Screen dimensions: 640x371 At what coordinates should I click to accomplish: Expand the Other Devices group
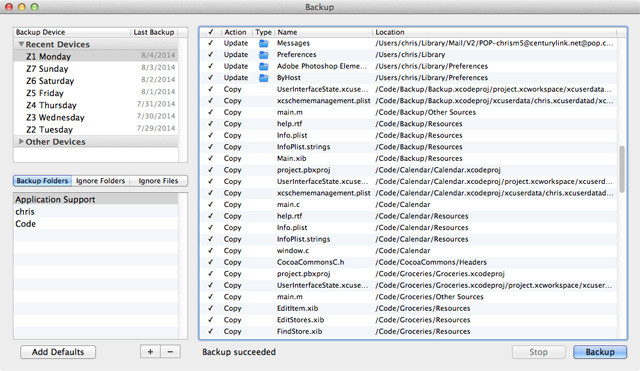pos(21,142)
